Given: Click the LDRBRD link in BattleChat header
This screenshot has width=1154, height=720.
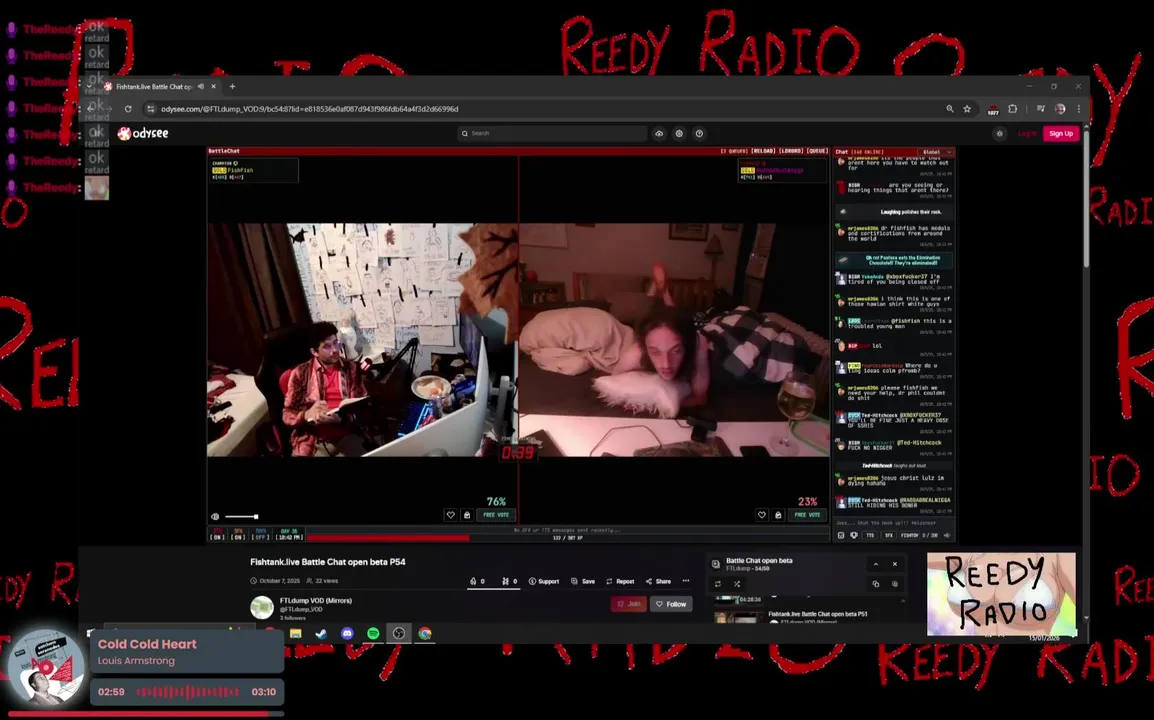Looking at the screenshot, I should (790, 151).
